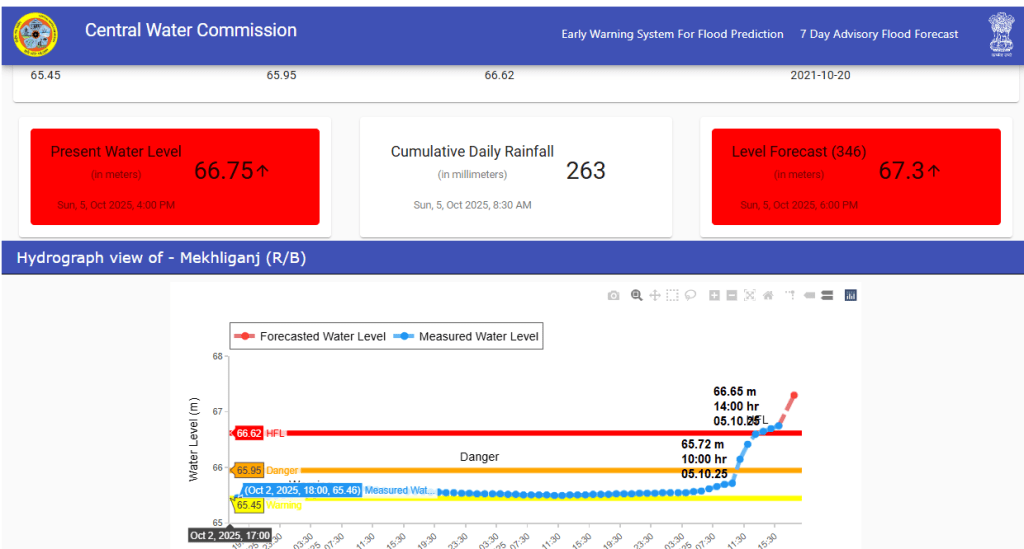1024x549 pixels.
Task: Enable show closest data on hover
Action: [809, 295]
